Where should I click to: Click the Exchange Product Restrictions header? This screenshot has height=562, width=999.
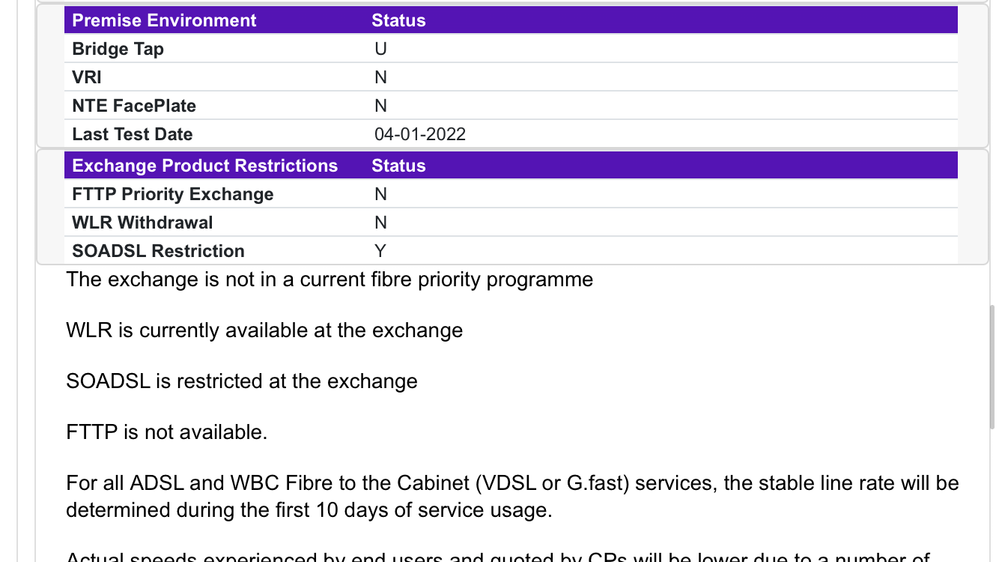click(205, 166)
